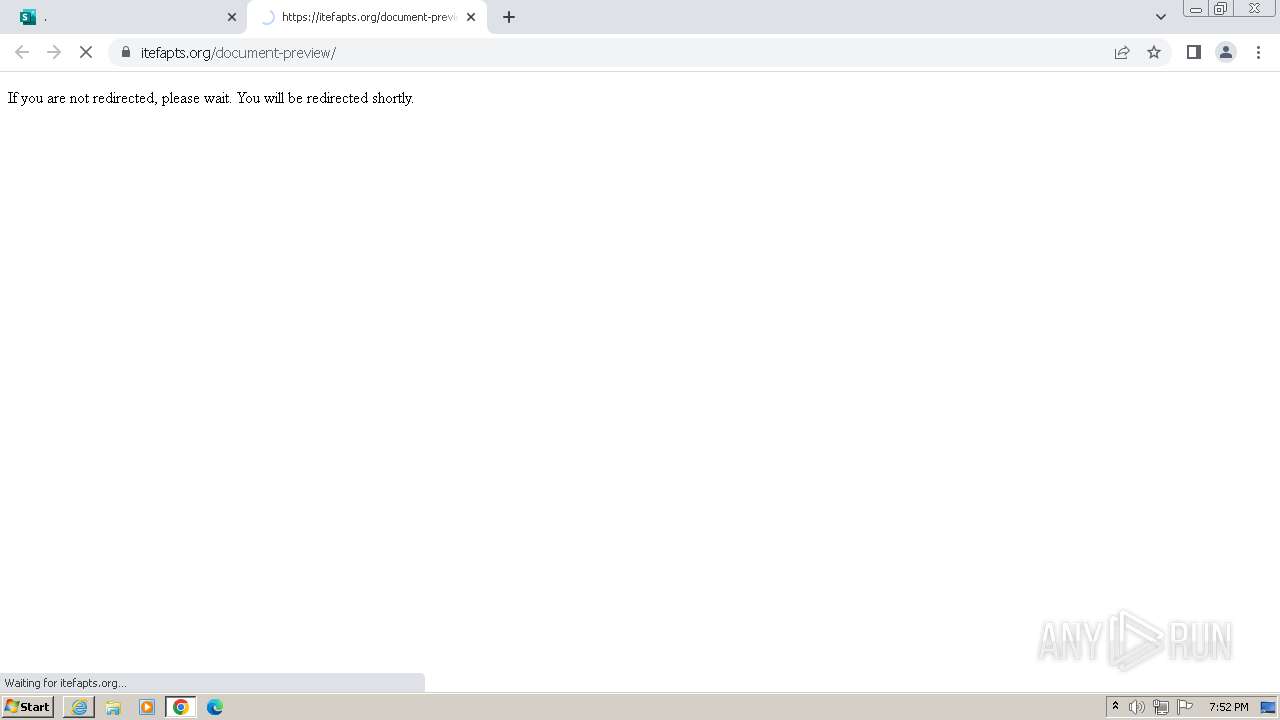This screenshot has width=1280, height=720.
Task: Minimize the Chrome window
Action: pyautogui.click(x=1195, y=9)
